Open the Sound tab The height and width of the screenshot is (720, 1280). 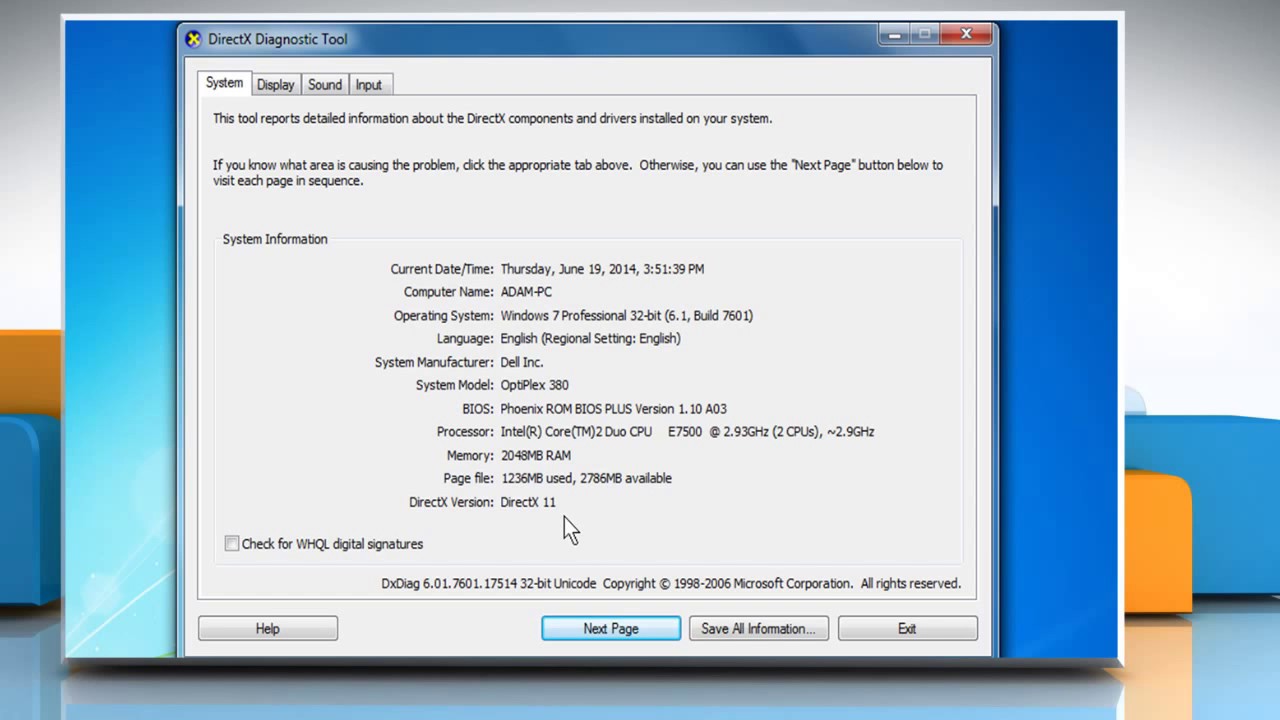coord(325,85)
